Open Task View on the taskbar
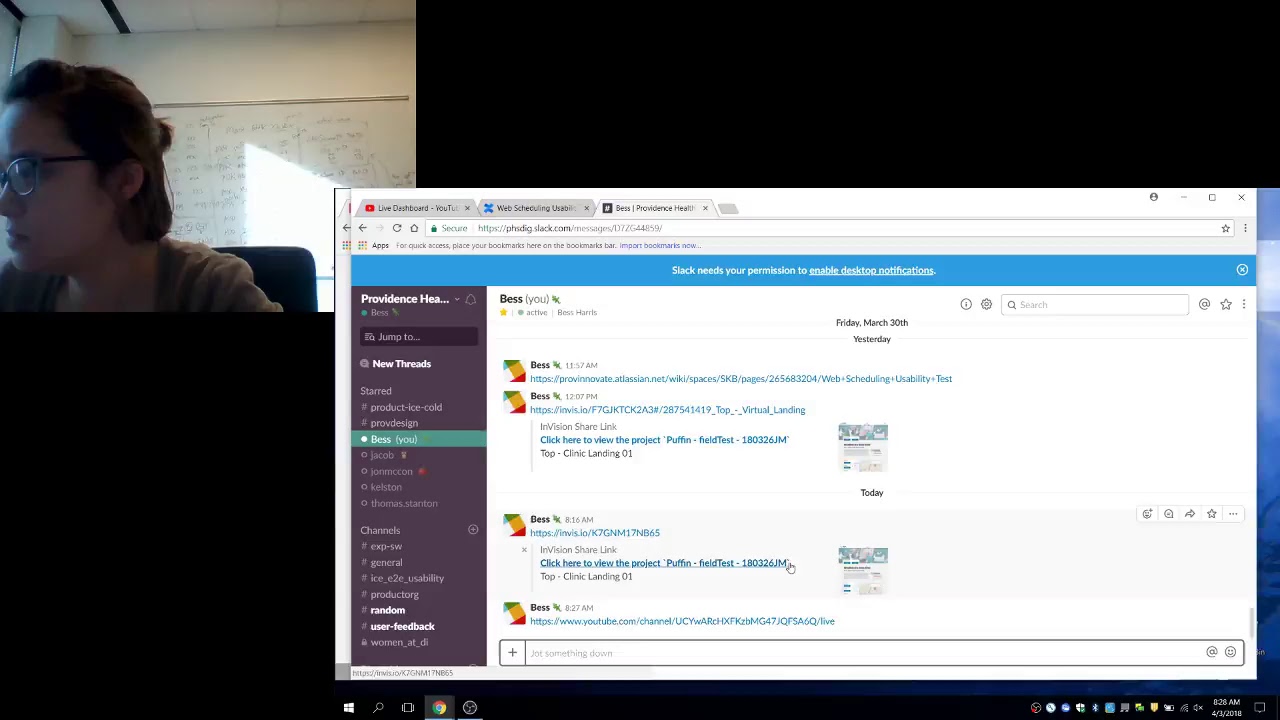The width and height of the screenshot is (1280, 720). 408,708
